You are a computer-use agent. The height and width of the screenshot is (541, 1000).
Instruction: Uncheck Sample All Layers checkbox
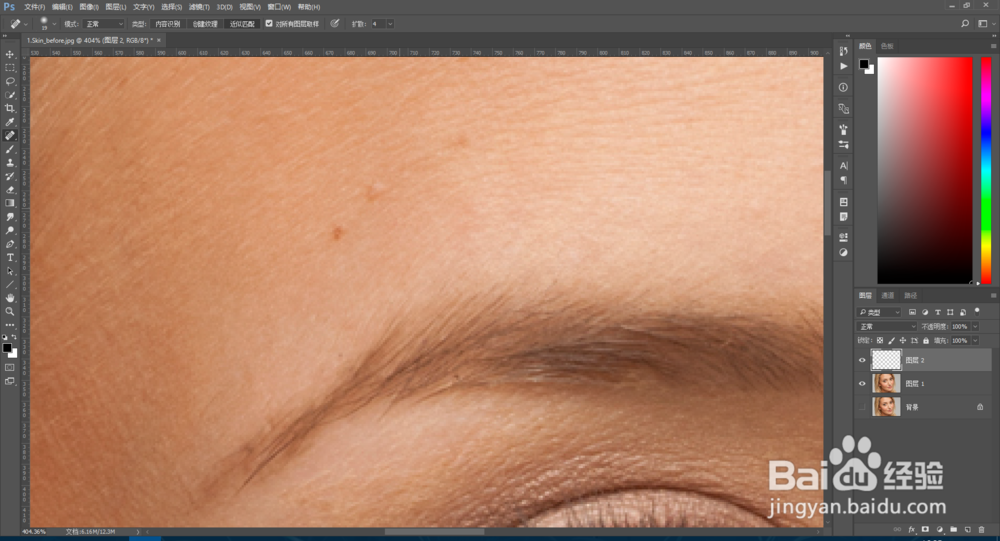click(x=269, y=24)
